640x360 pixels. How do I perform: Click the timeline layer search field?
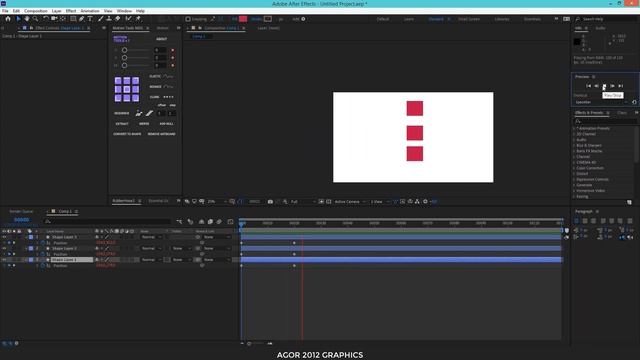[108, 221]
